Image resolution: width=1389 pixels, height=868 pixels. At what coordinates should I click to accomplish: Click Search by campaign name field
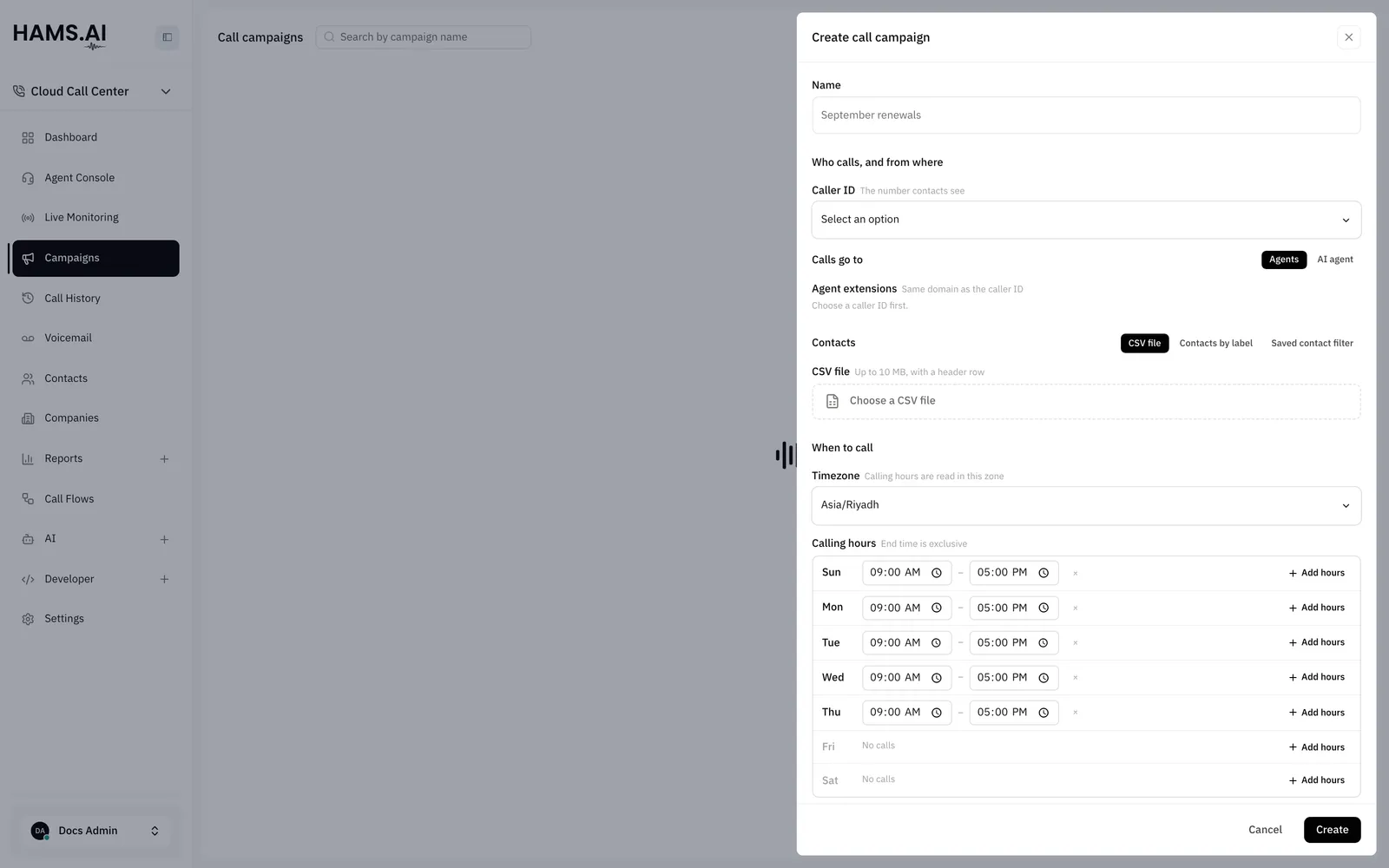coord(424,37)
